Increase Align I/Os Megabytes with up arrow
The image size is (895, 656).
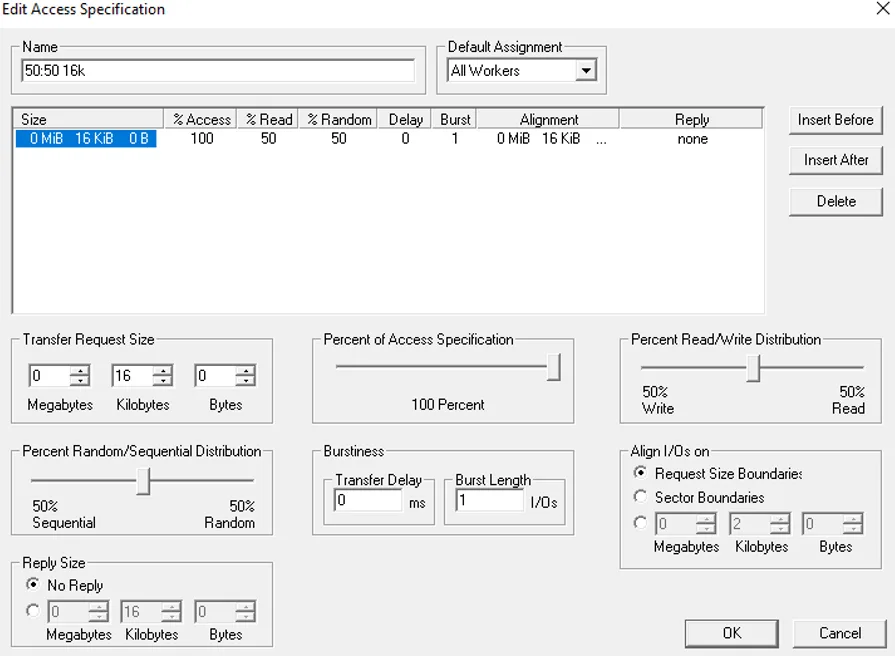(x=706, y=518)
